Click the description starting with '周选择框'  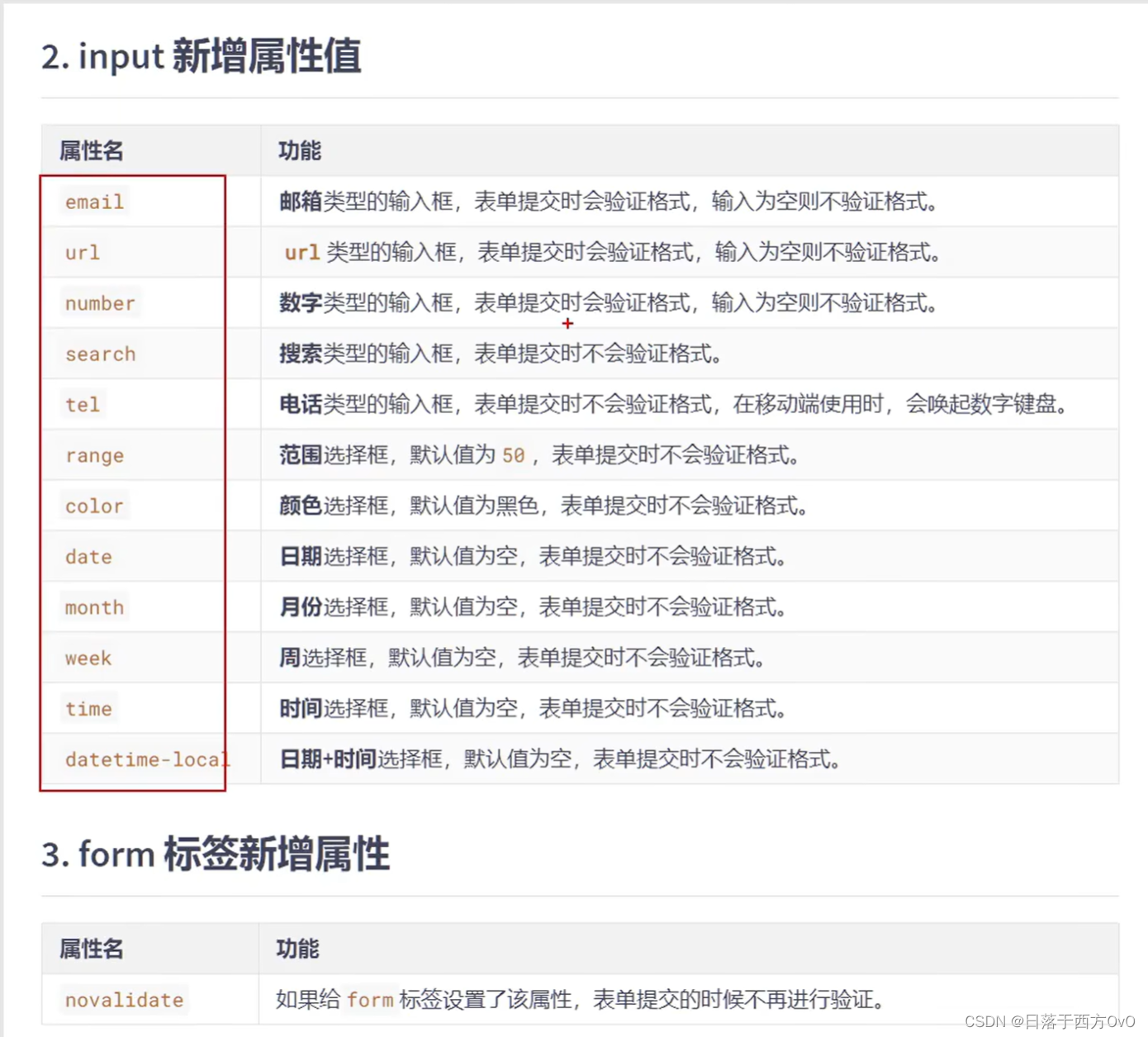click(522, 658)
